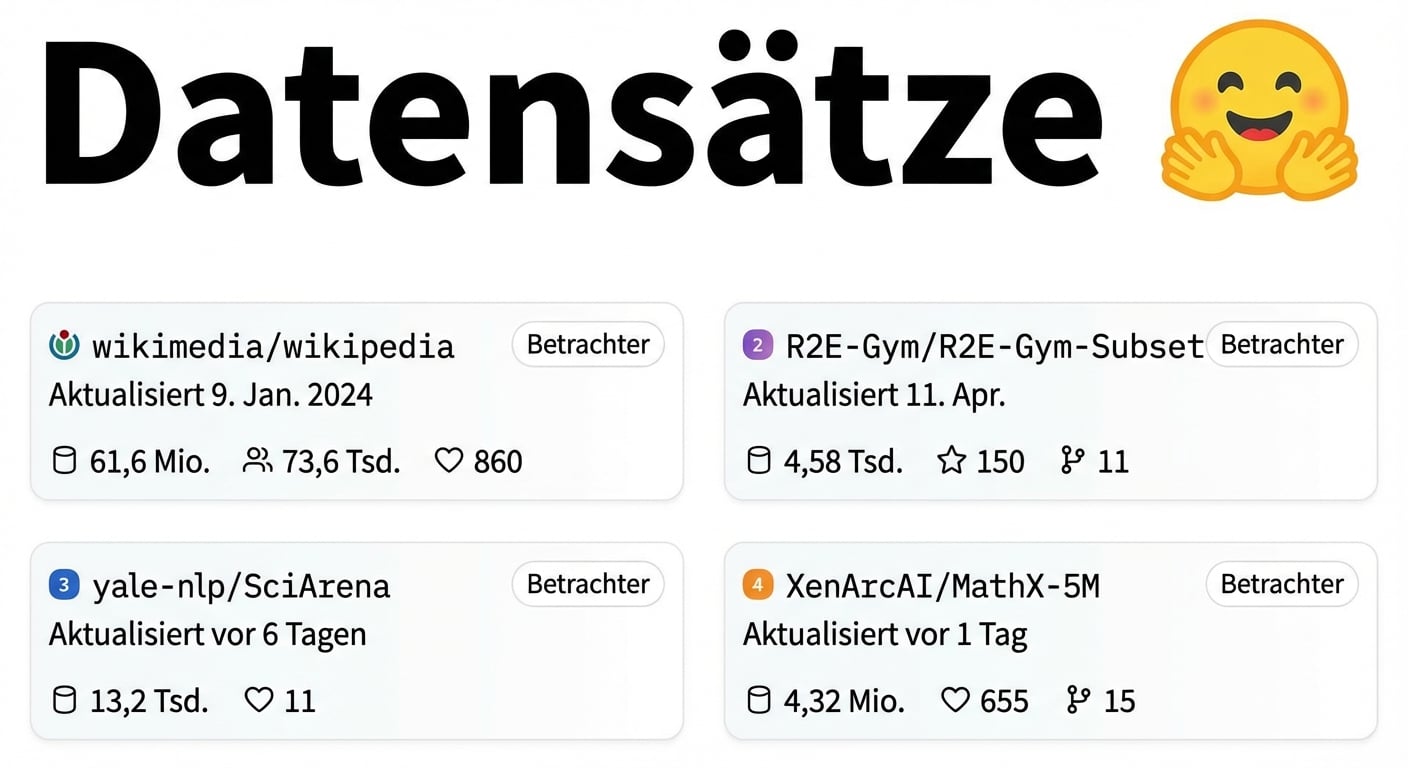Click the orange number 4 rank badge
Screen dimensions: 1408x768
[x=757, y=585]
